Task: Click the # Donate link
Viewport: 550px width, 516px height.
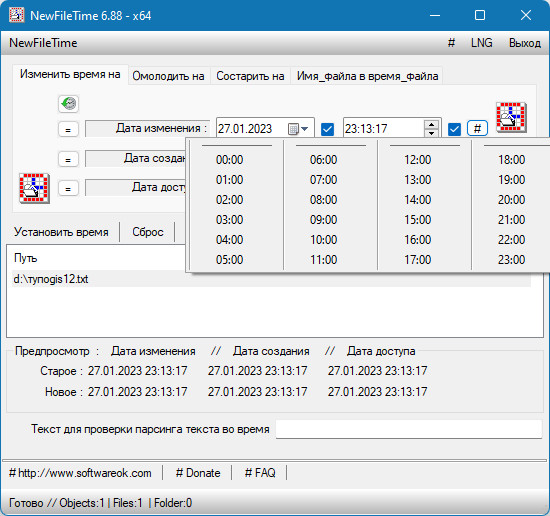Action: click(198, 473)
